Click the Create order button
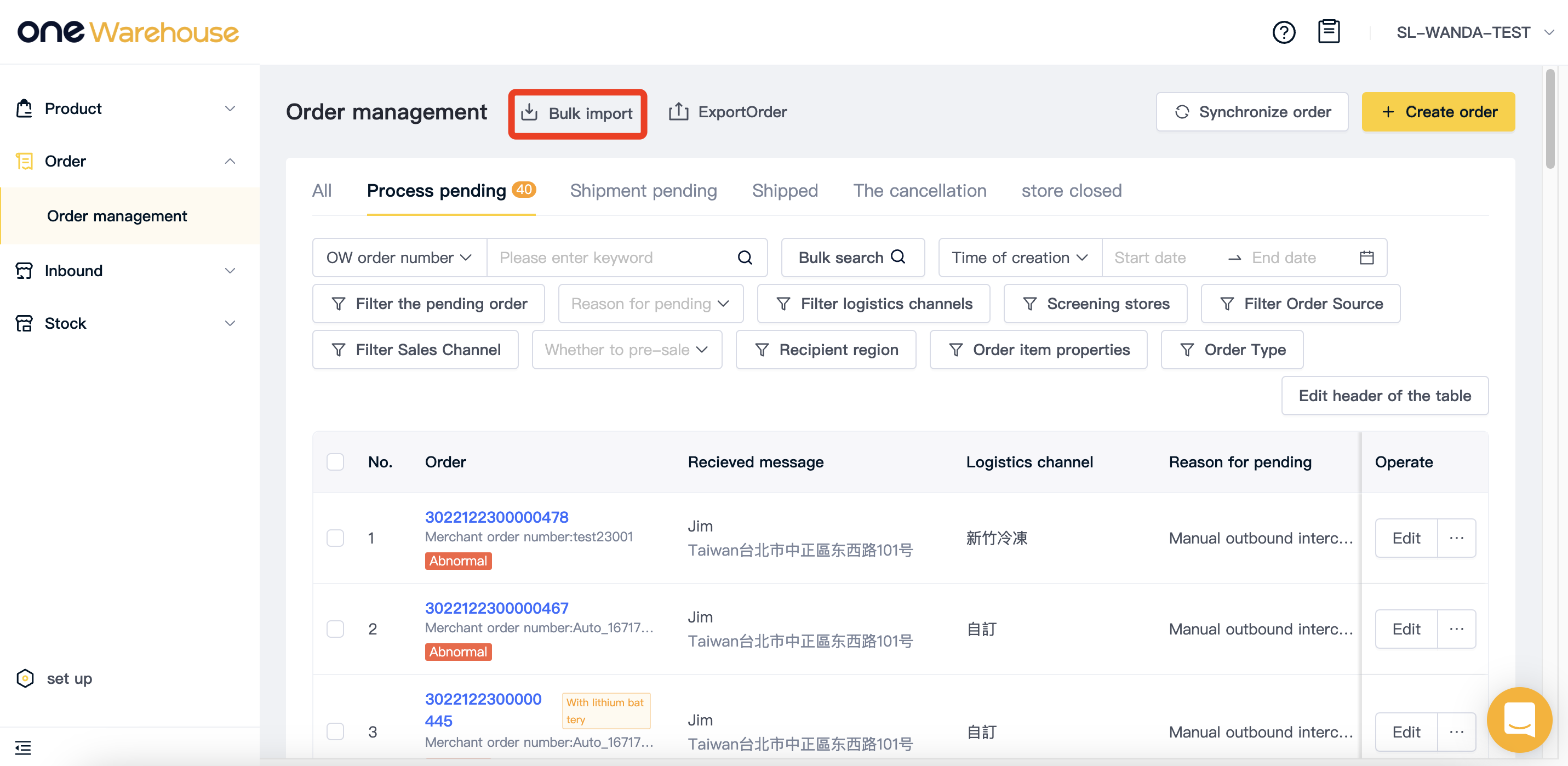1568x766 pixels. click(x=1438, y=112)
